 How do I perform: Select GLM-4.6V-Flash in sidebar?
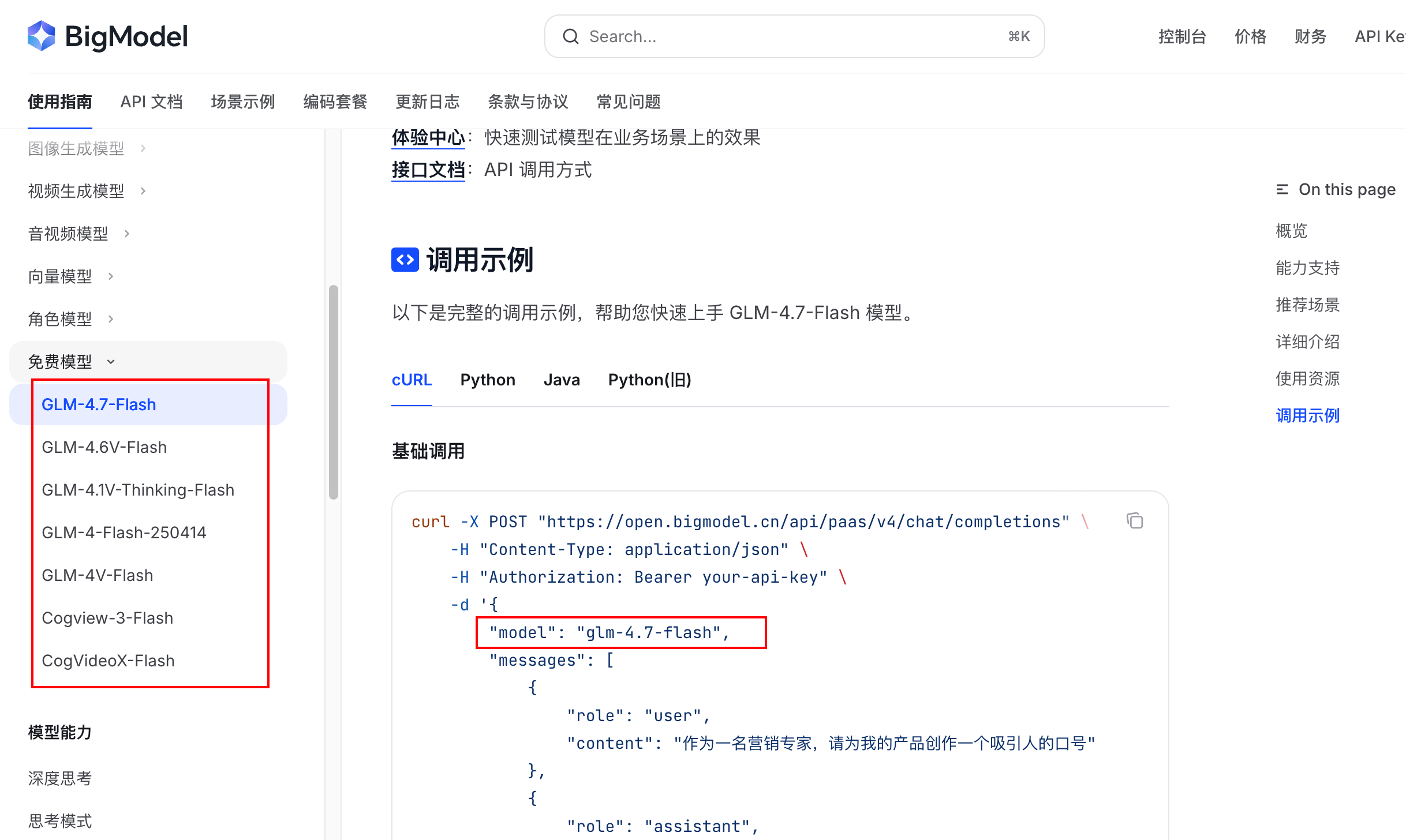(x=104, y=447)
